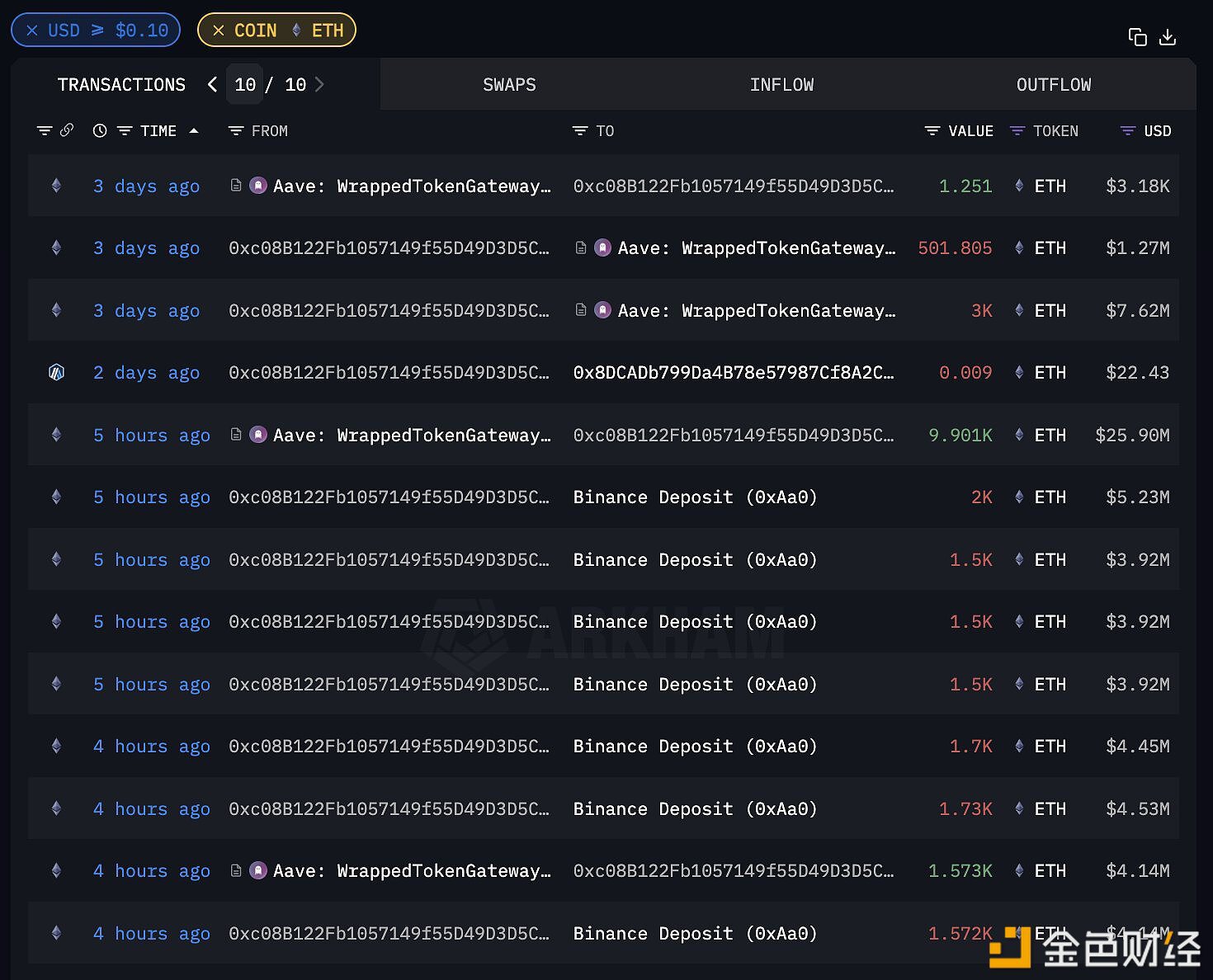Toggle the clock time-format icon
Viewport: 1213px width, 980px height.
[100, 130]
